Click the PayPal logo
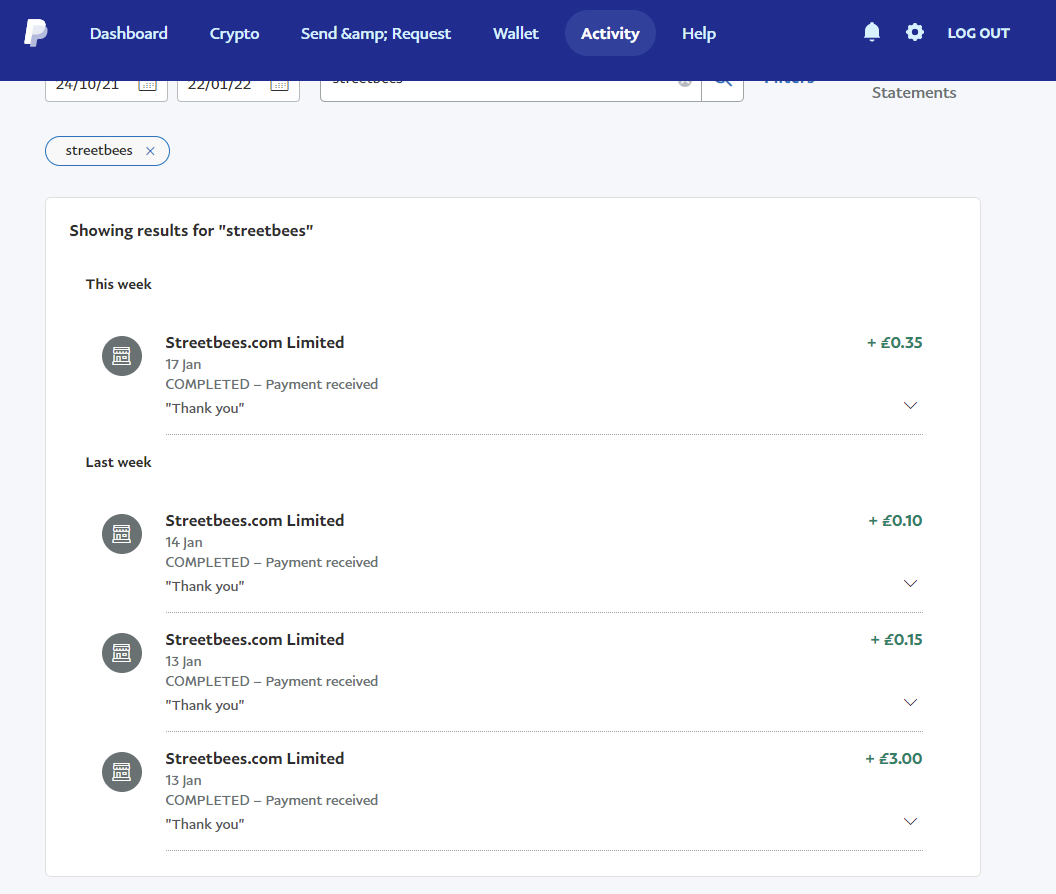This screenshot has height=894, width=1056. click(x=36, y=33)
